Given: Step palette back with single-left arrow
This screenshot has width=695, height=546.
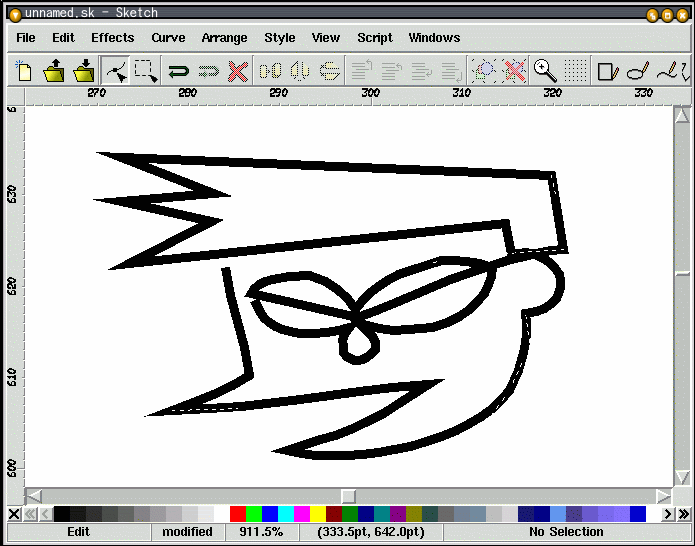Looking at the screenshot, I should [45, 514].
